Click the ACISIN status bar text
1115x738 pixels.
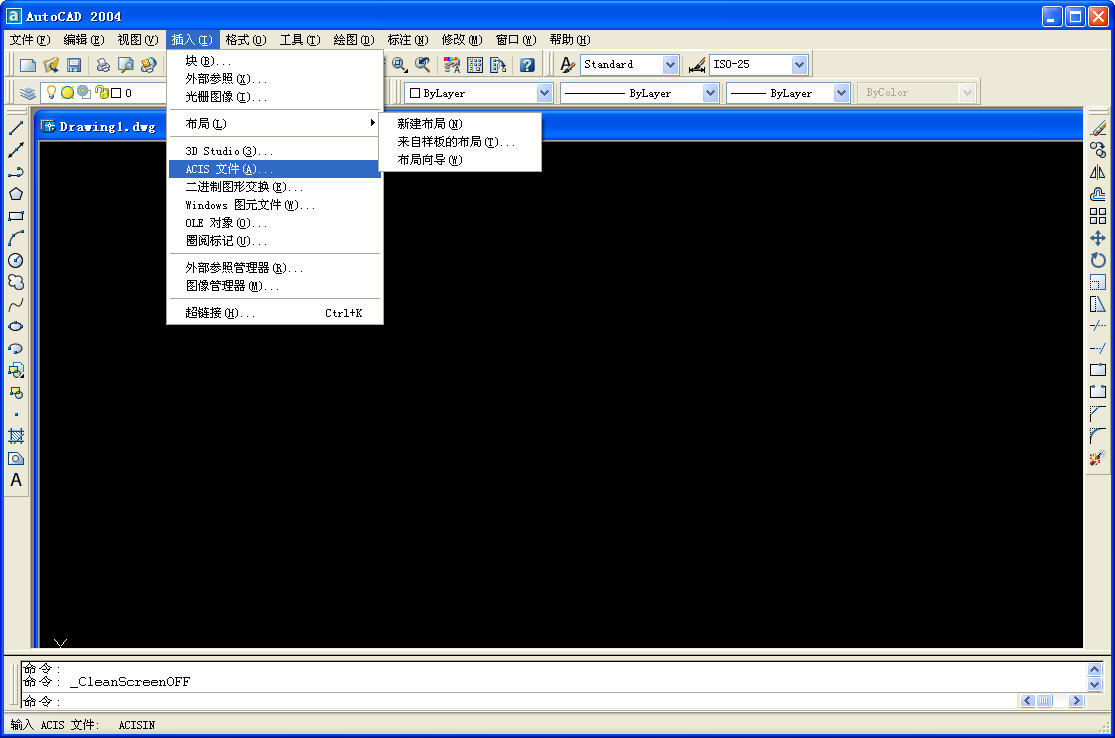click(137, 725)
